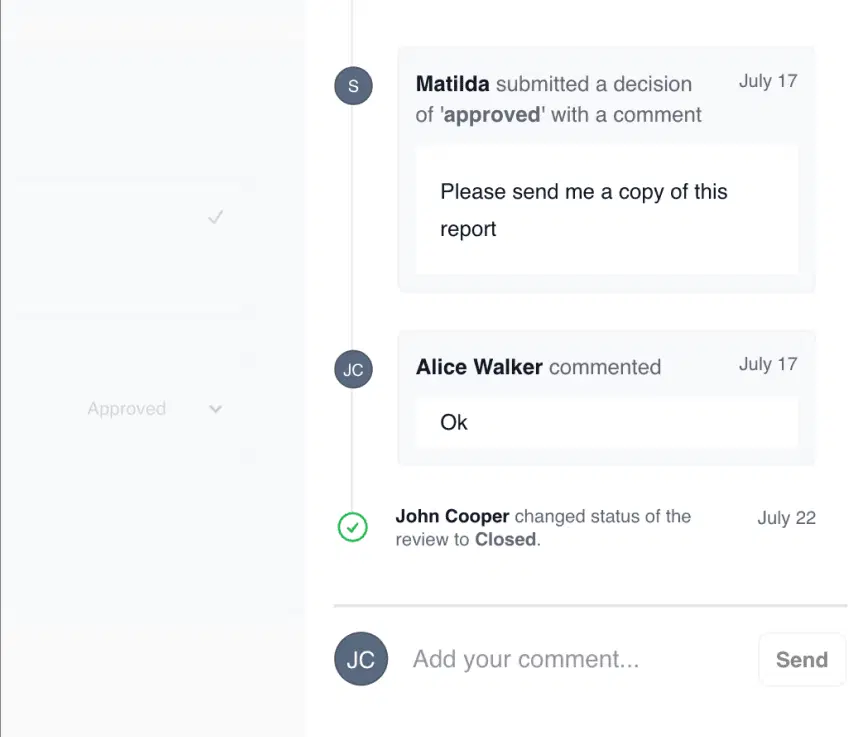This screenshot has height=737, width=865.
Task: Click the word 'approved' in decision text
Action: [492, 115]
